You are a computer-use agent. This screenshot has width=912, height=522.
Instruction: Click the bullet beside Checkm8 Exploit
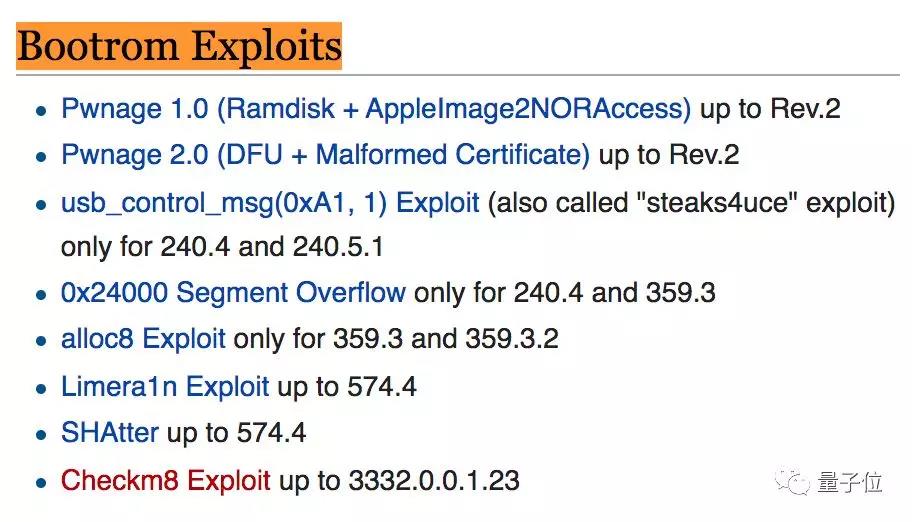41,483
